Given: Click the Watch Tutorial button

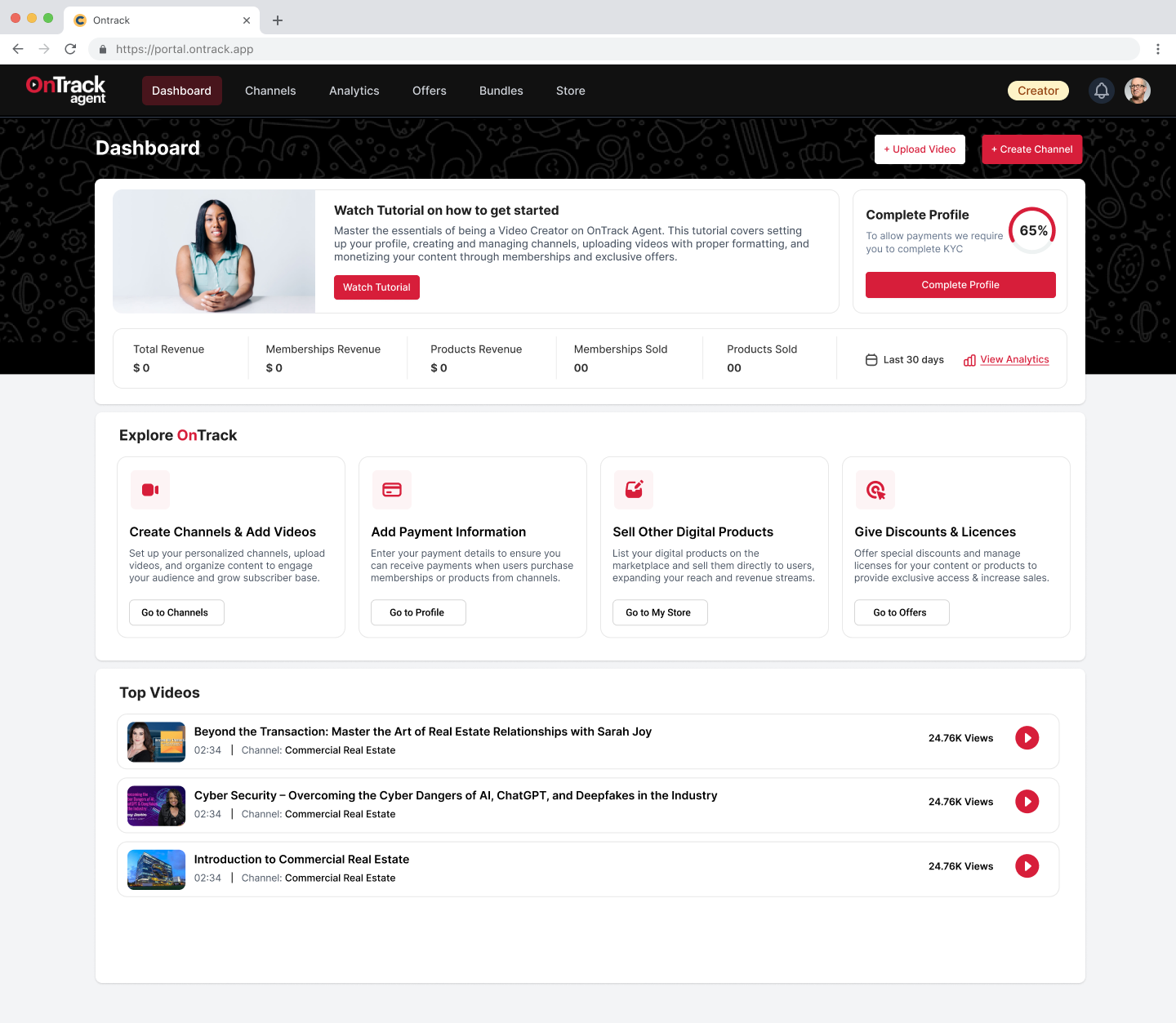Looking at the screenshot, I should pyautogui.click(x=376, y=287).
